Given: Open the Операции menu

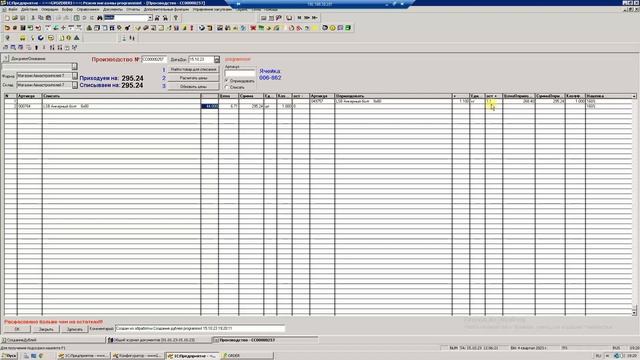Looking at the screenshot, I should coord(49,9).
